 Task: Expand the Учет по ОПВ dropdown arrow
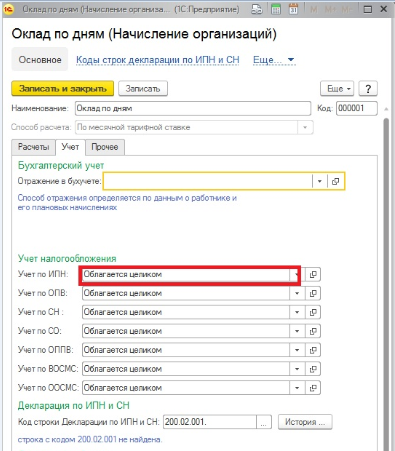point(297,293)
